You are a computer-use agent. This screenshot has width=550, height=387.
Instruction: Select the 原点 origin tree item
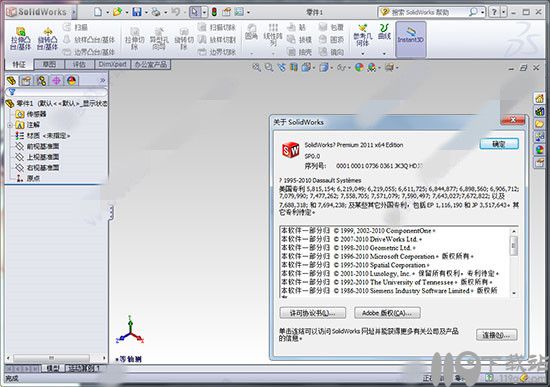tap(28, 178)
